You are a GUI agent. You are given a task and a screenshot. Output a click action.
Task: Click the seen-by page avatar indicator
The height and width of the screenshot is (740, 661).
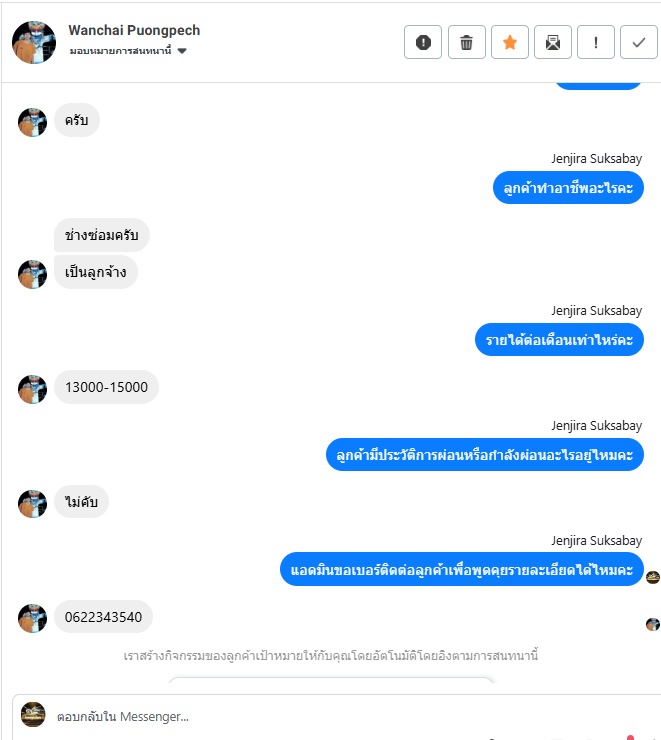pos(653,577)
